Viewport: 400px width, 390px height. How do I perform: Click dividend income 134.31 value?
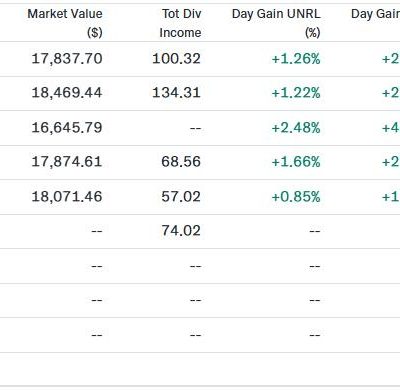pyautogui.click(x=176, y=93)
